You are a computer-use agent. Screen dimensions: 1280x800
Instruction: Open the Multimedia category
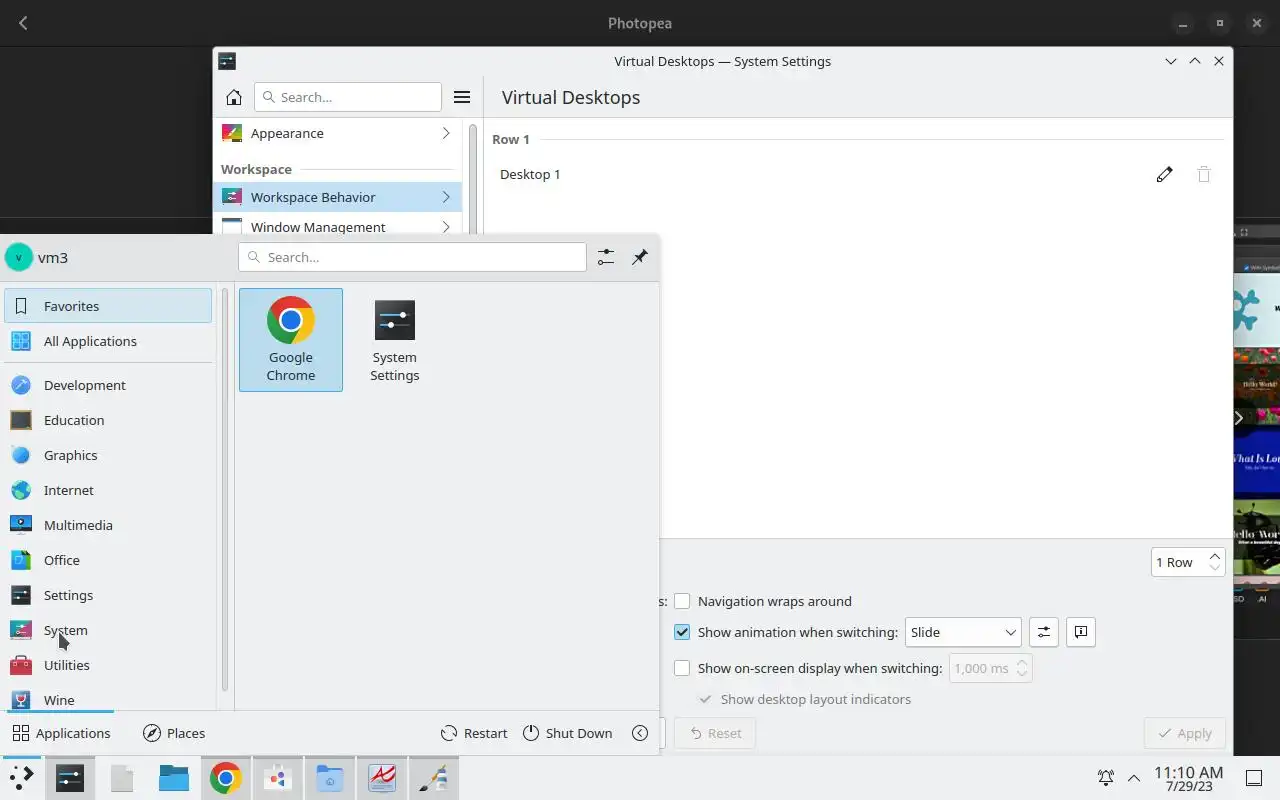click(x=108, y=525)
